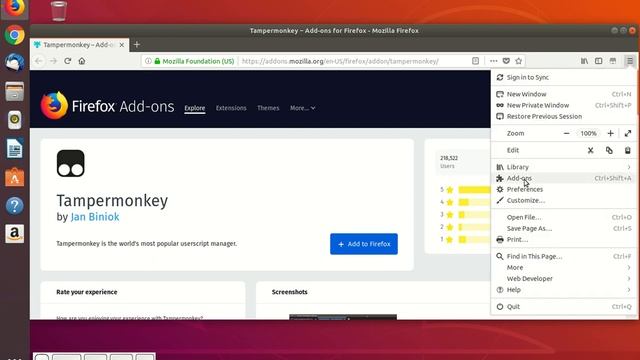Launch Thunderbird from the dock
Viewport: 640px width, 360px height.
point(15,62)
